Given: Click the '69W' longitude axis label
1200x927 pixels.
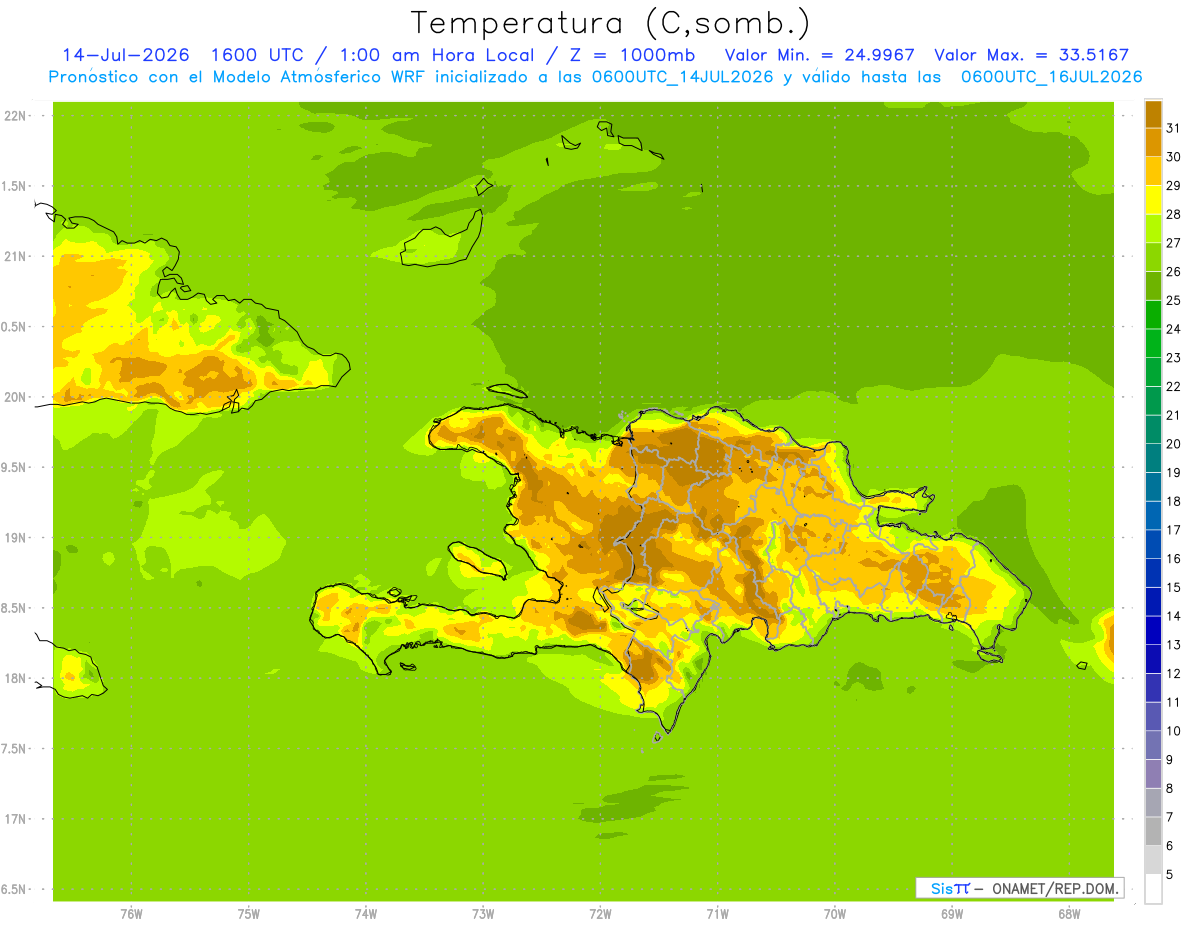Looking at the screenshot, I should [952, 913].
